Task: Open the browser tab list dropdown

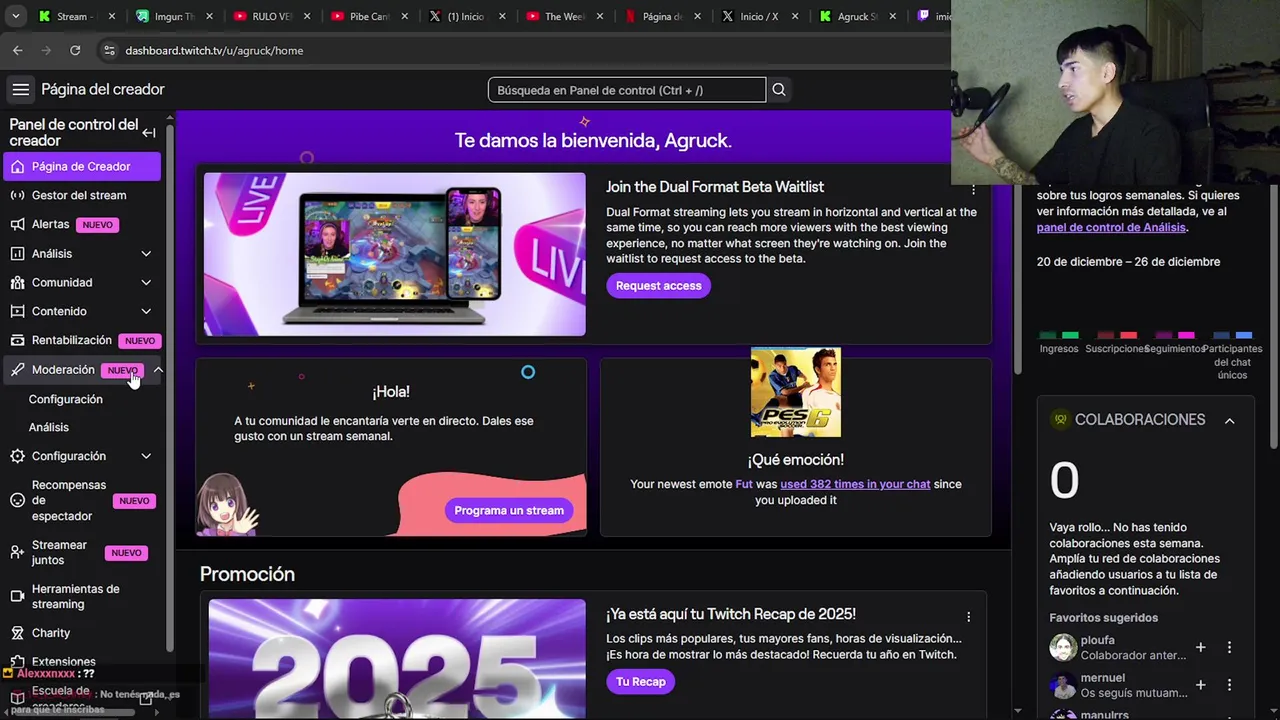Action: (x=15, y=17)
